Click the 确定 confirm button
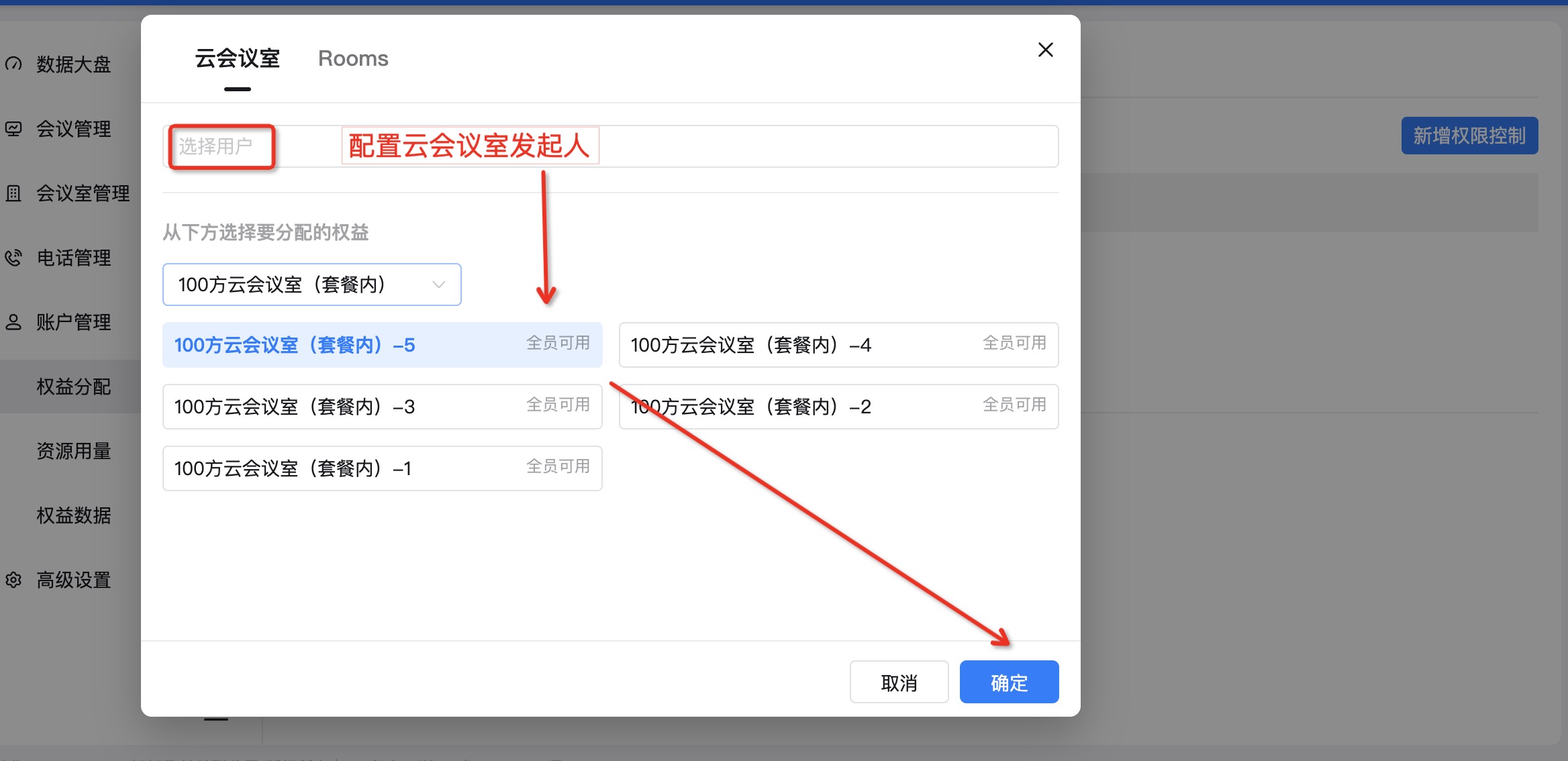The image size is (1568, 761). (x=1009, y=682)
